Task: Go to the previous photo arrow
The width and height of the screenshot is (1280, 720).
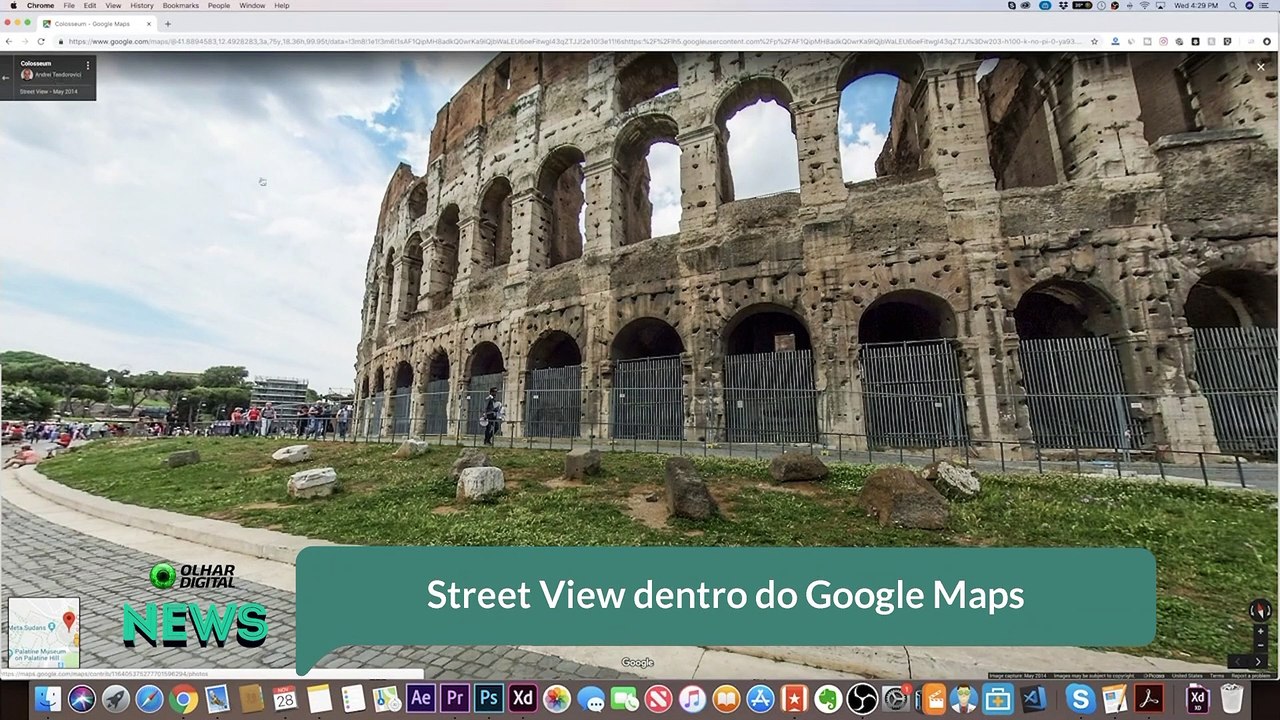Action: [1238, 662]
